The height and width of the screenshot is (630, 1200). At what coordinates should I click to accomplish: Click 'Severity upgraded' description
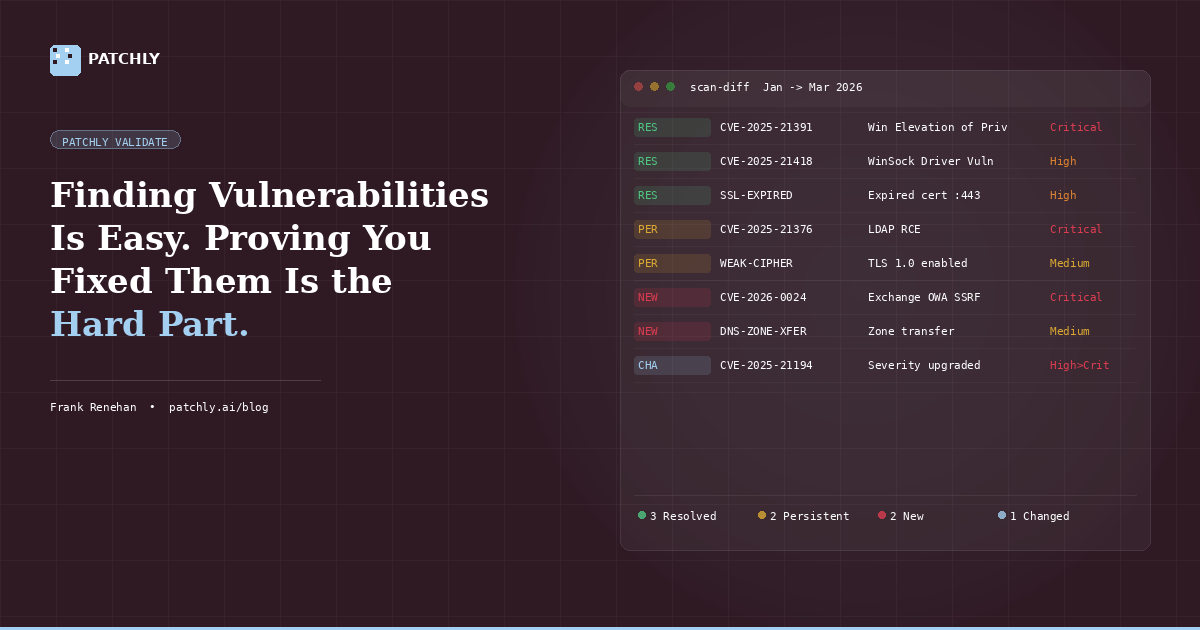point(924,365)
